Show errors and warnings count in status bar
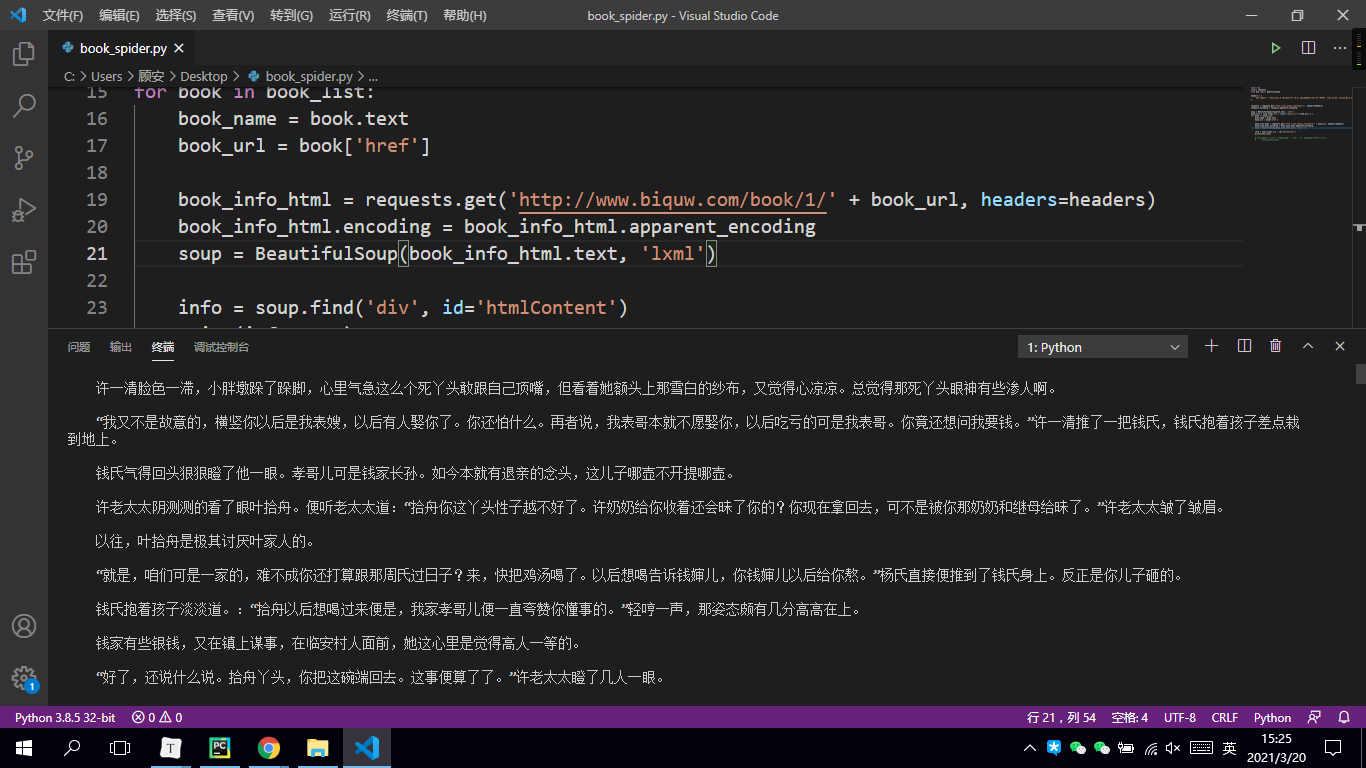The width and height of the screenshot is (1366, 768). pyautogui.click(x=157, y=717)
